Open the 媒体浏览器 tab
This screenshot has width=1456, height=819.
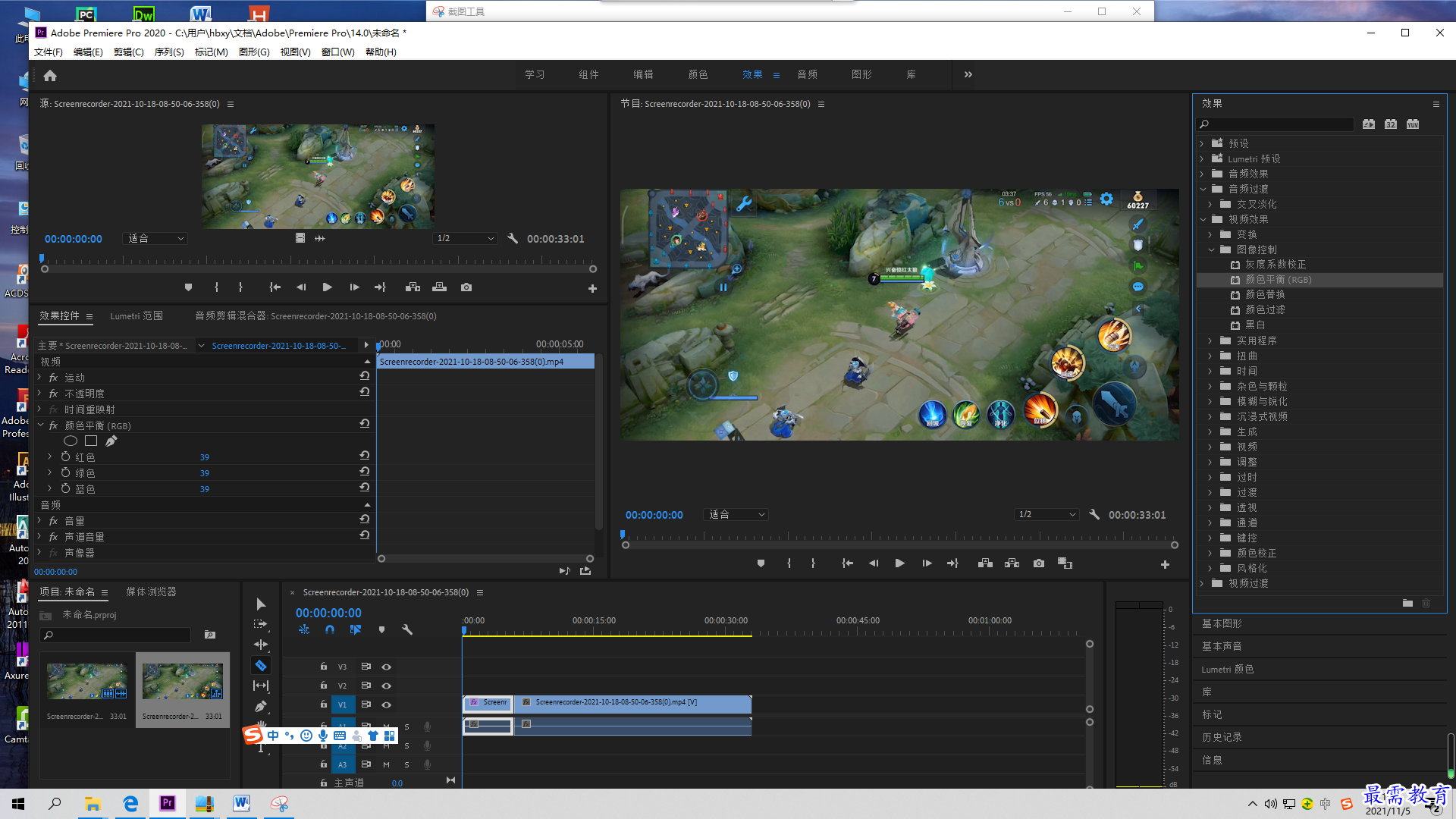151,591
